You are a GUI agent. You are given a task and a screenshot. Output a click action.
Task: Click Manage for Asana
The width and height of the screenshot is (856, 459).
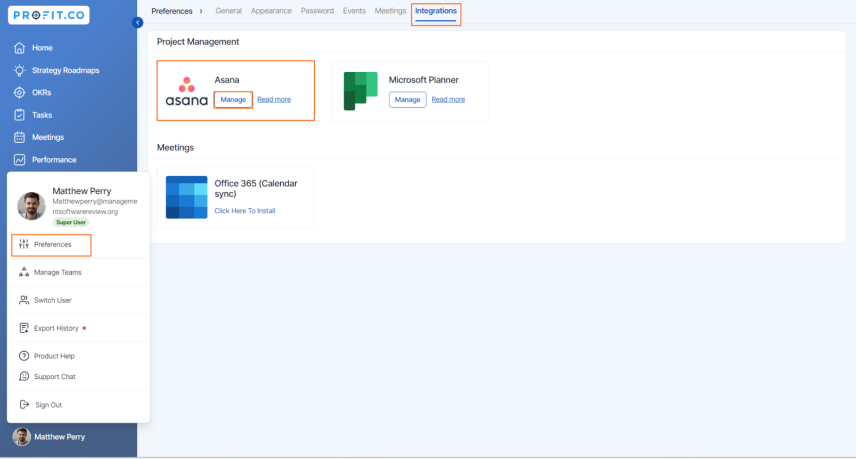click(233, 100)
